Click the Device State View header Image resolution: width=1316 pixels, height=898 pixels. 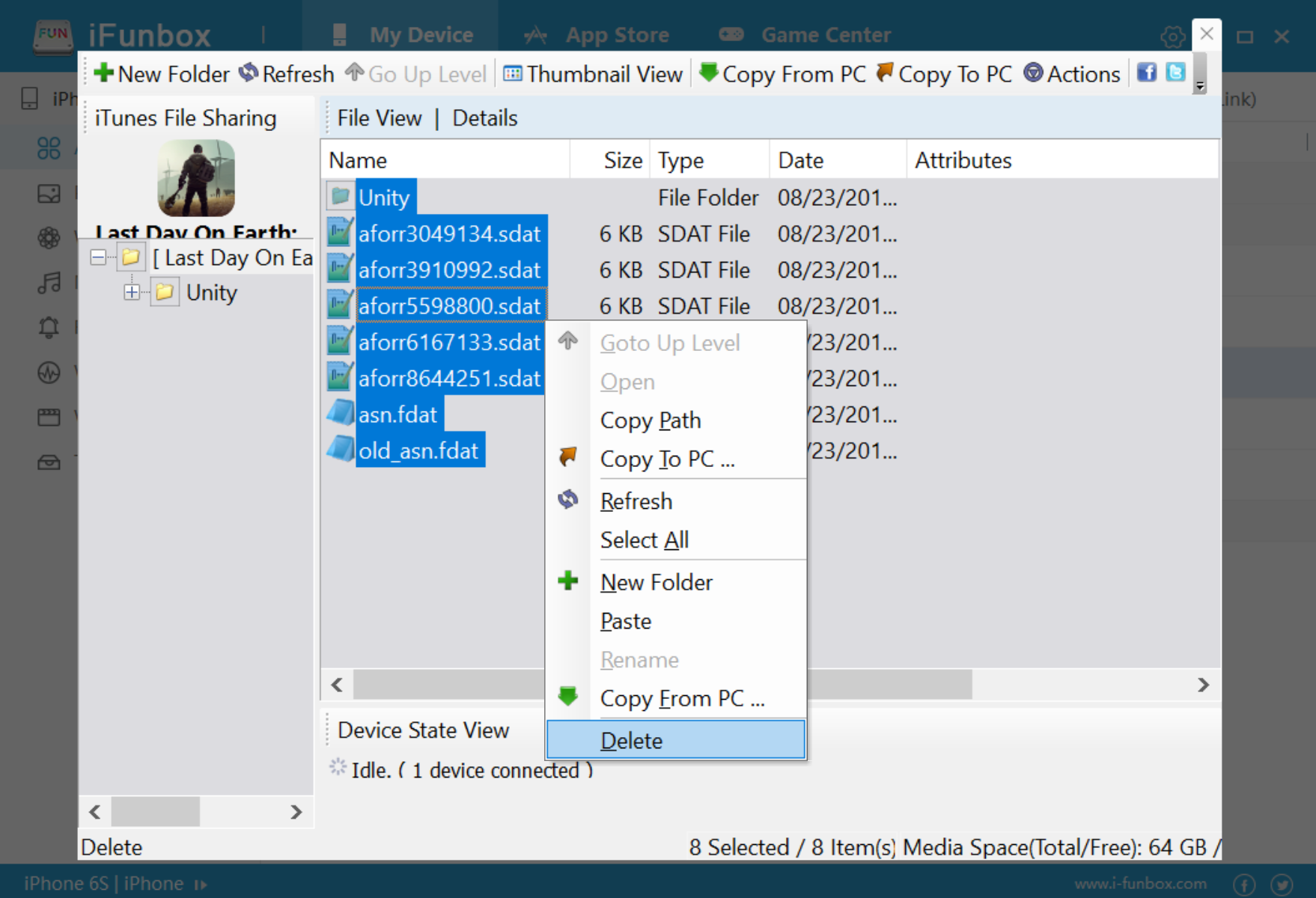click(x=424, y=730)
